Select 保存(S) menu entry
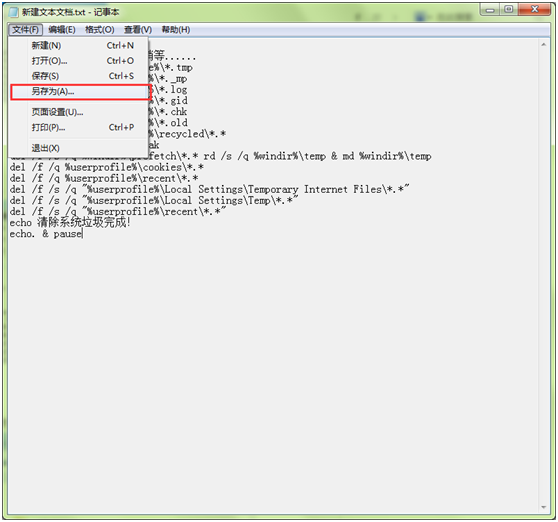This screenshot has height=522, width=558. pos(79,76)
